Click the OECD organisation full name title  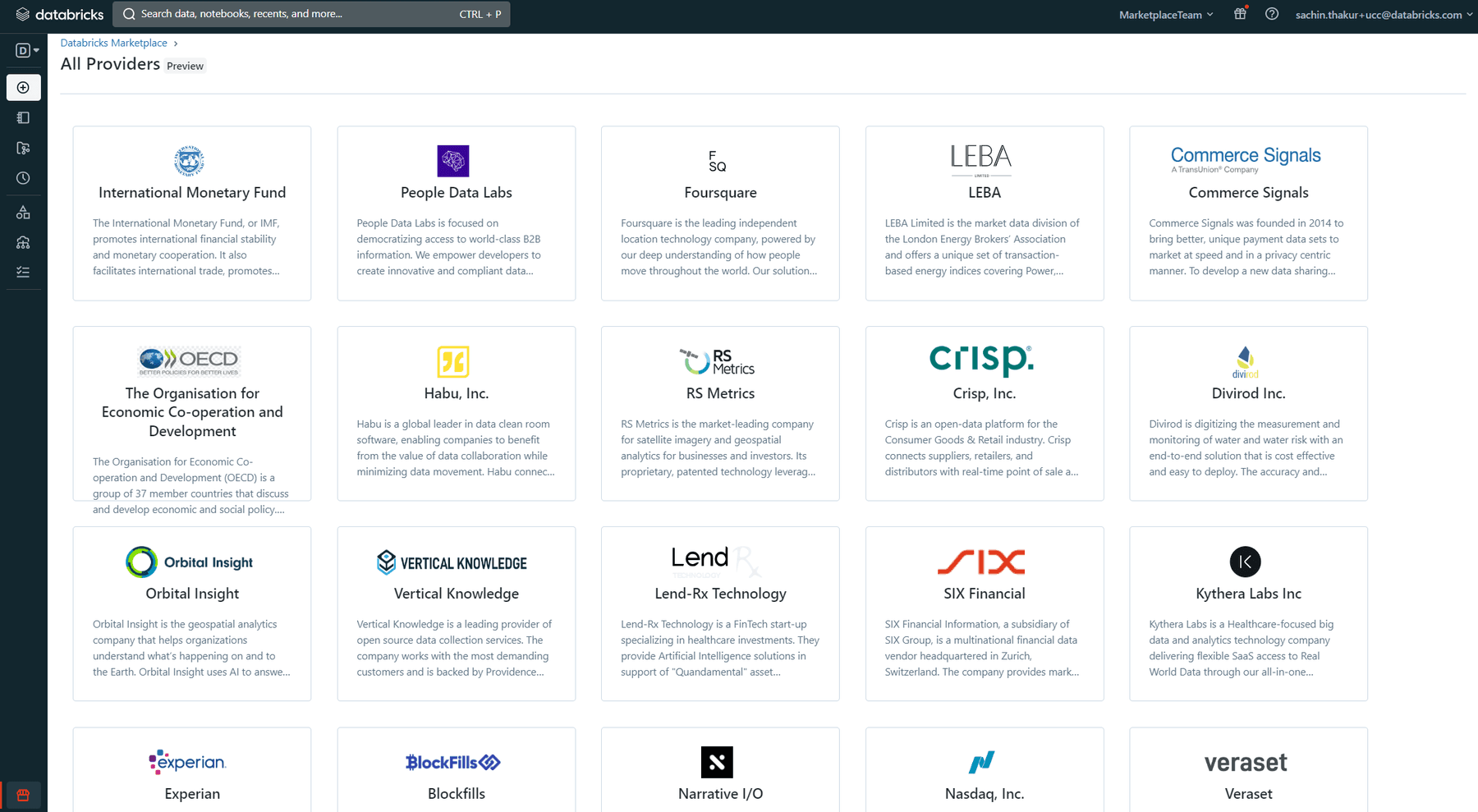click(192, 413)
